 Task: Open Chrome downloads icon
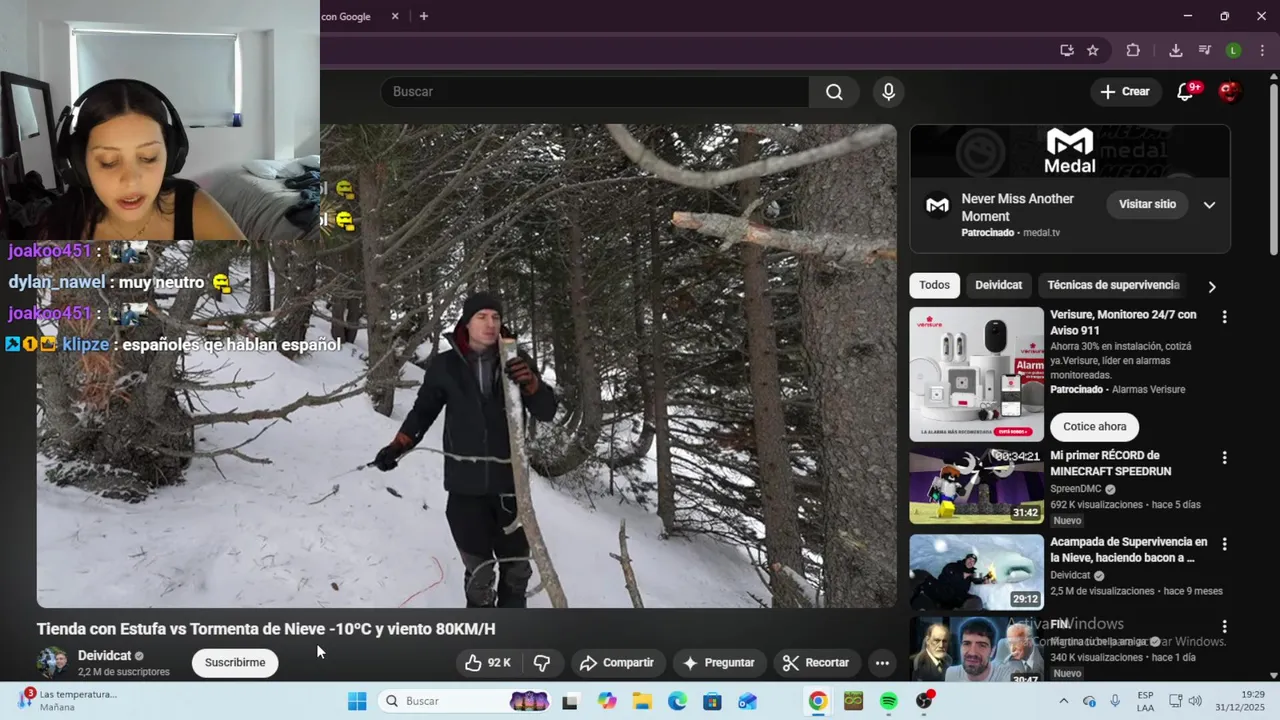(x=1176, y=50)
